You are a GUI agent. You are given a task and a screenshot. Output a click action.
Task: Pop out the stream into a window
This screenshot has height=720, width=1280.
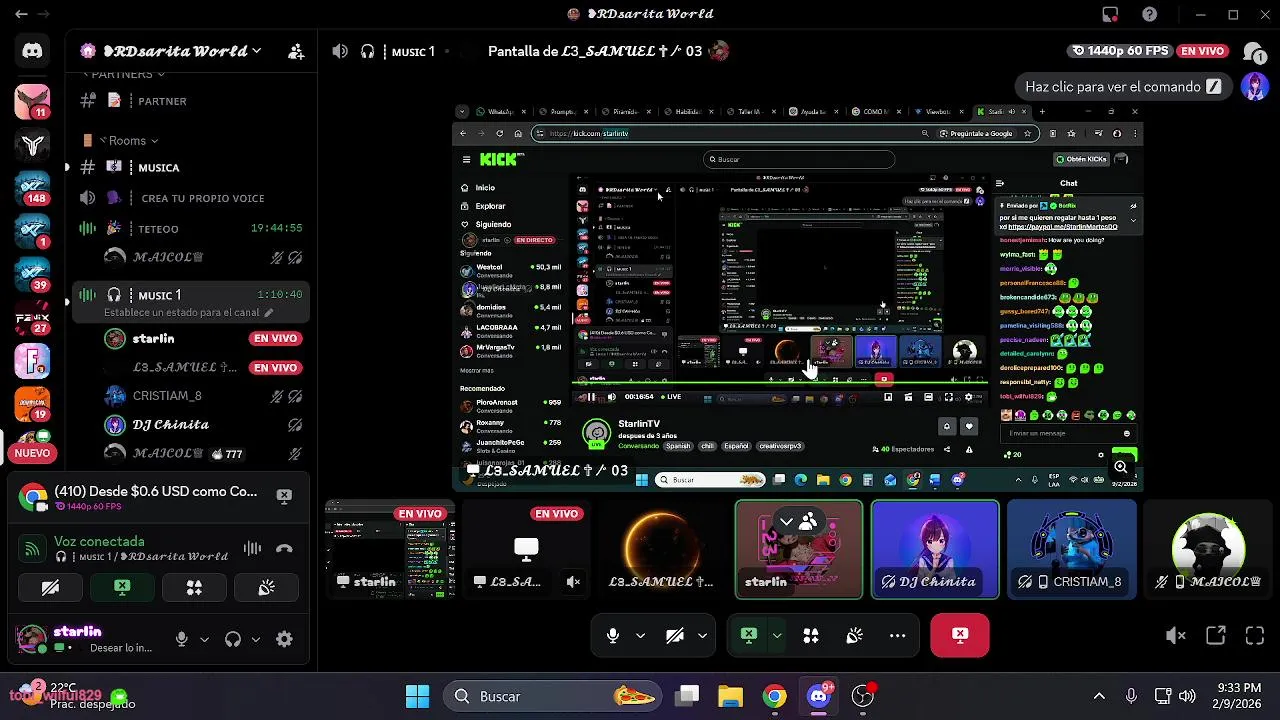pos(1216,635)
